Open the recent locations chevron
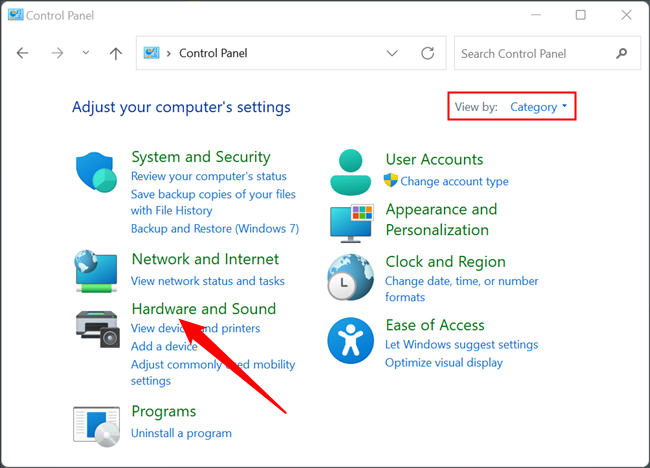Viewport: 650px width, 468px height. [86, 53]
